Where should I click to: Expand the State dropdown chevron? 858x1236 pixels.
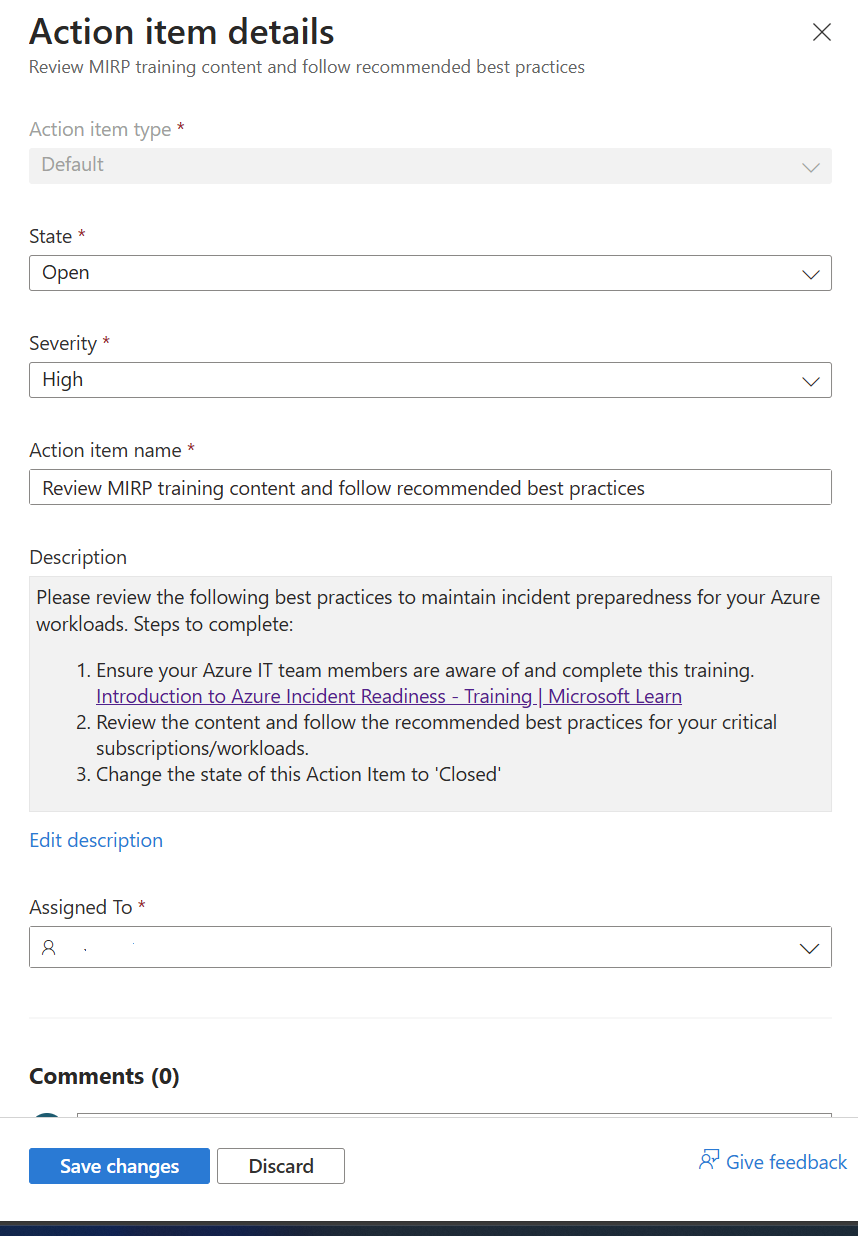[810, 274]
